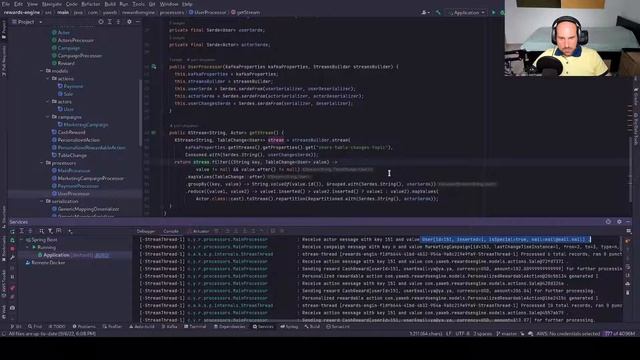Open Project panel settings gear
The height and width of the screenshot is (360, 640).
[129, 22]
